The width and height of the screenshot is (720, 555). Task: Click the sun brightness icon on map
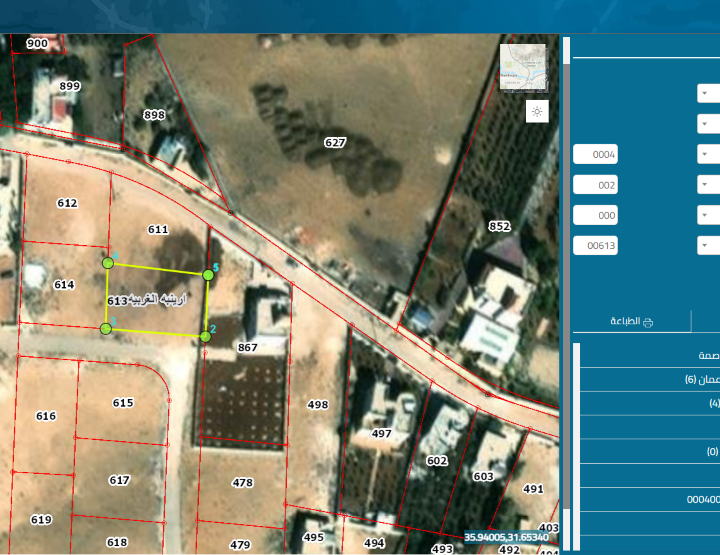(537, 111)
